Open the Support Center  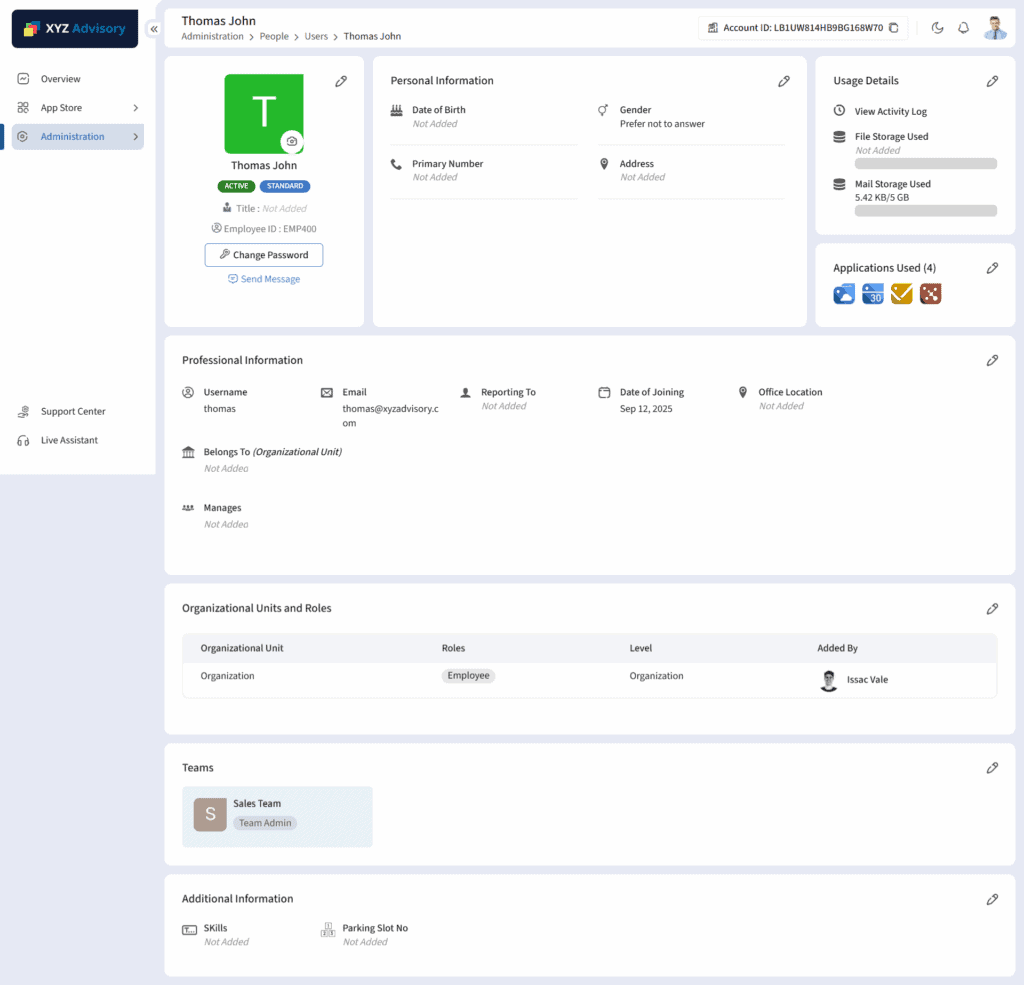pos(72,411)
